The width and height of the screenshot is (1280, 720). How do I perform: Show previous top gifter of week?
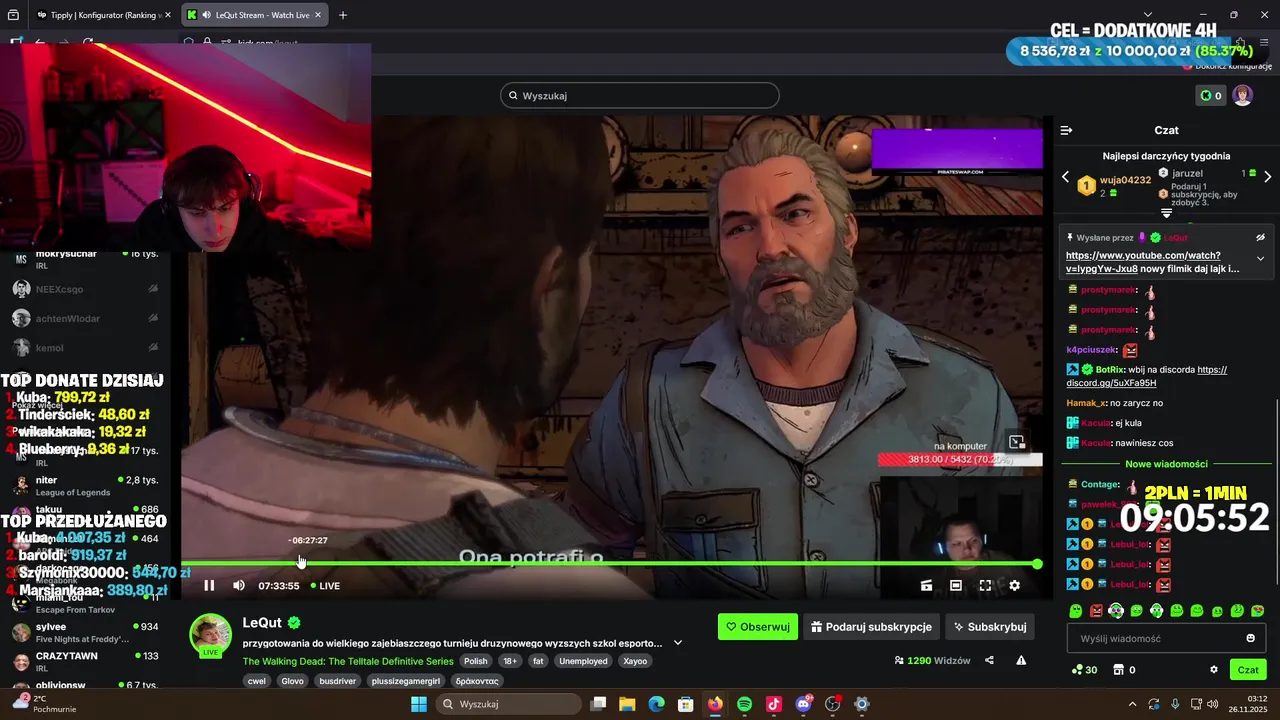pyautogui.click(x=1065, y=177)
